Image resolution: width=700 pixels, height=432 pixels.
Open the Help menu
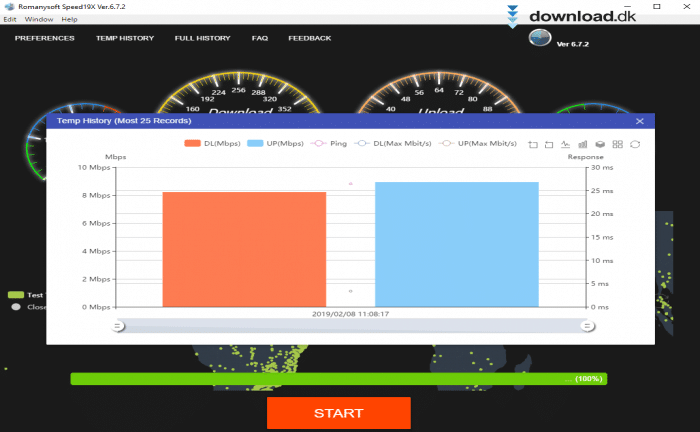pyautogui.click(x=69, y=19)
